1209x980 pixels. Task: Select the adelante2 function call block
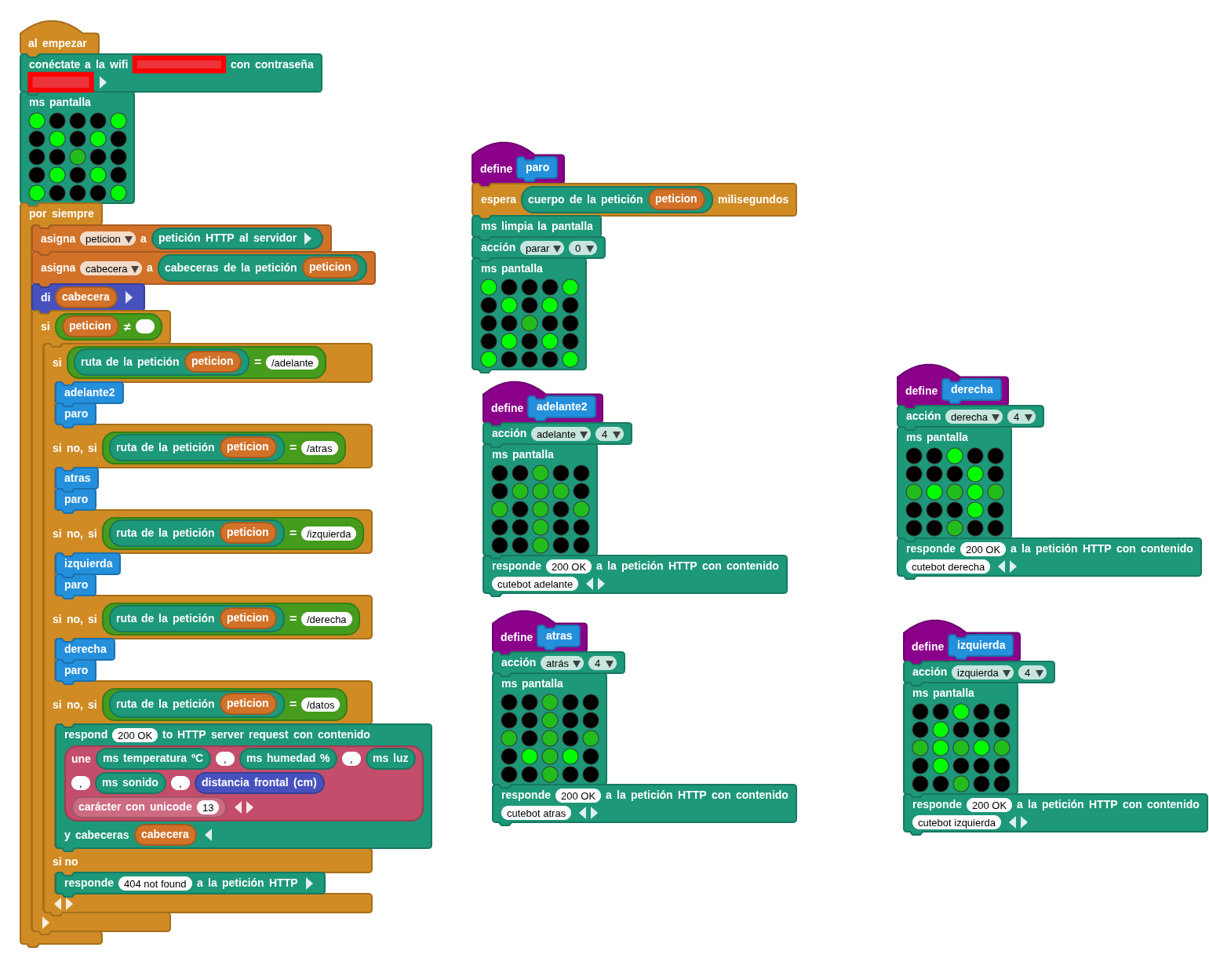click(x=89, y=392)
